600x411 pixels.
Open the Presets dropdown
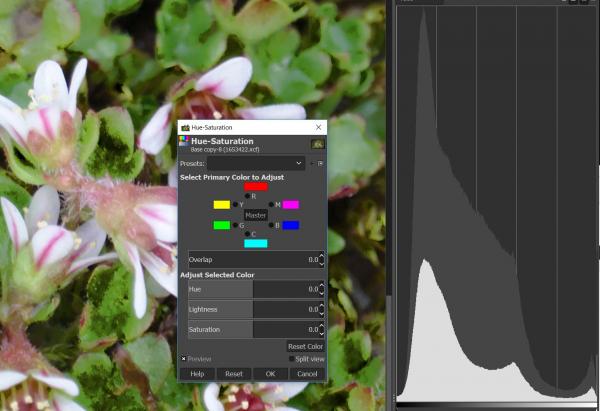pyautogui.click(x=256, y=163)
